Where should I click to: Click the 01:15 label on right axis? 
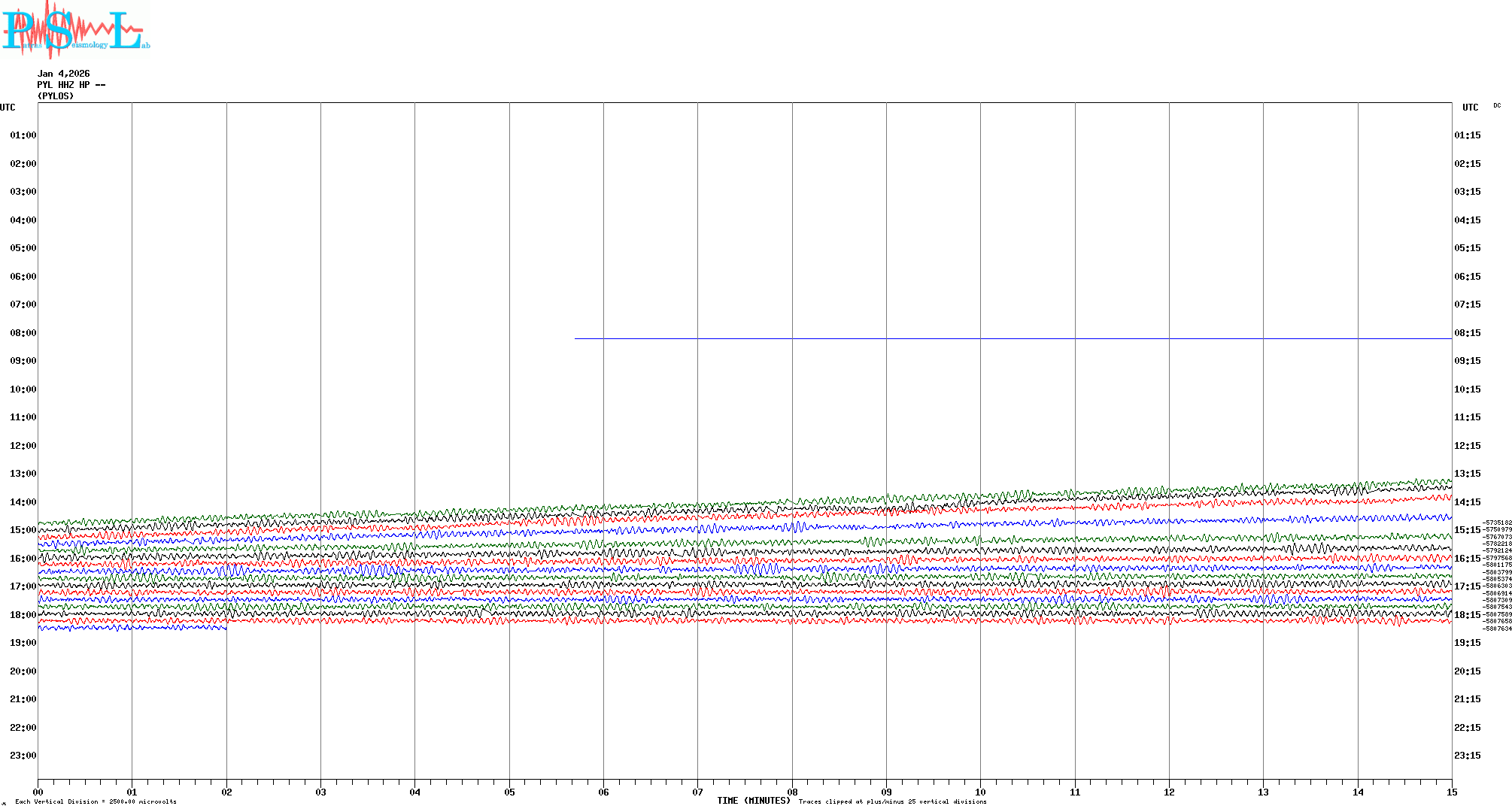point(1467,135)
